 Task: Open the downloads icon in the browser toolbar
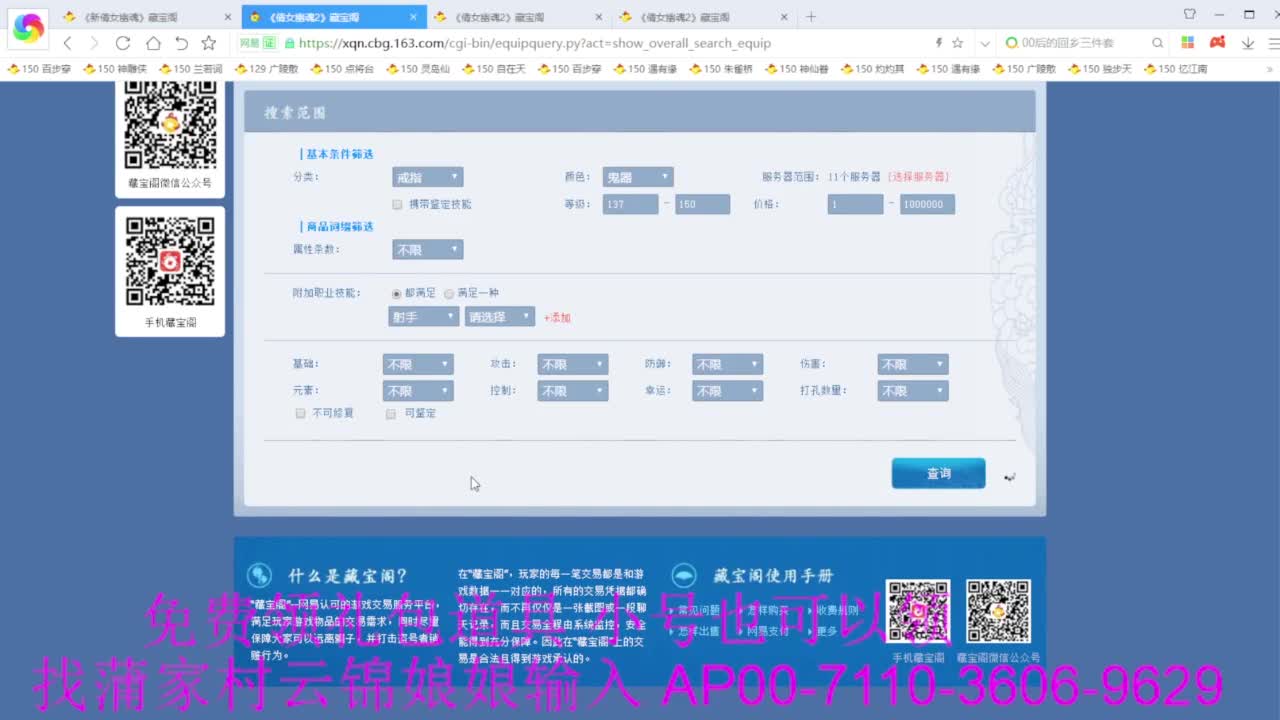pyautogui.click(x=1246, y=43)
